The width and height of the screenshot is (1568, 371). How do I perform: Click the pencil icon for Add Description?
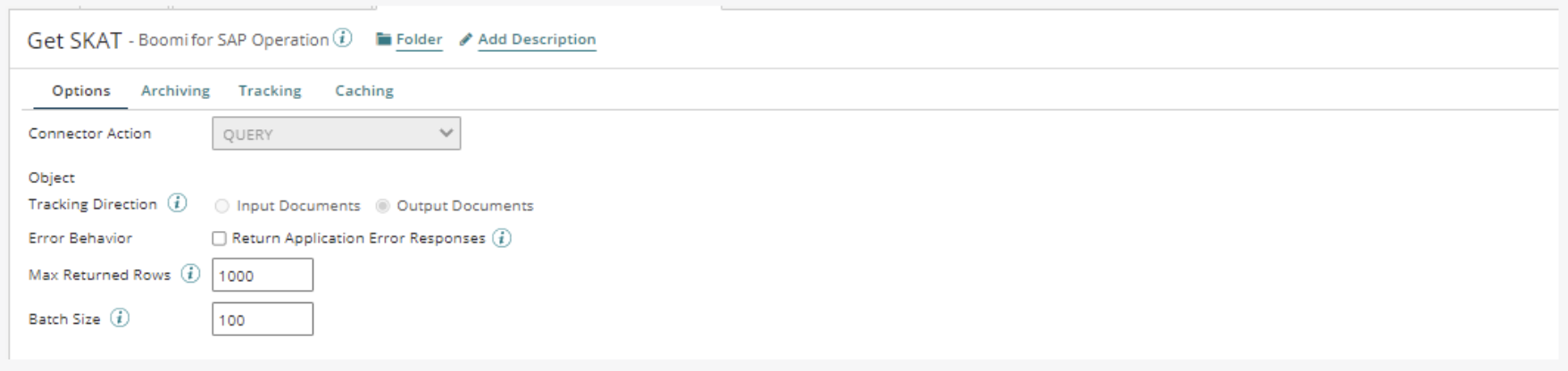(x=466, y=39)
